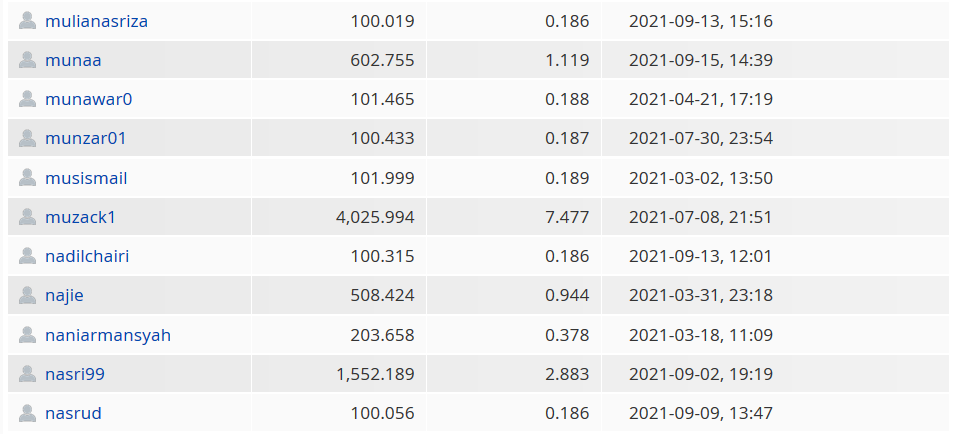This screenshot has width=953, height=434.
Task: Click the avatar icon beside mulianasriza
Action: [27, 21]
